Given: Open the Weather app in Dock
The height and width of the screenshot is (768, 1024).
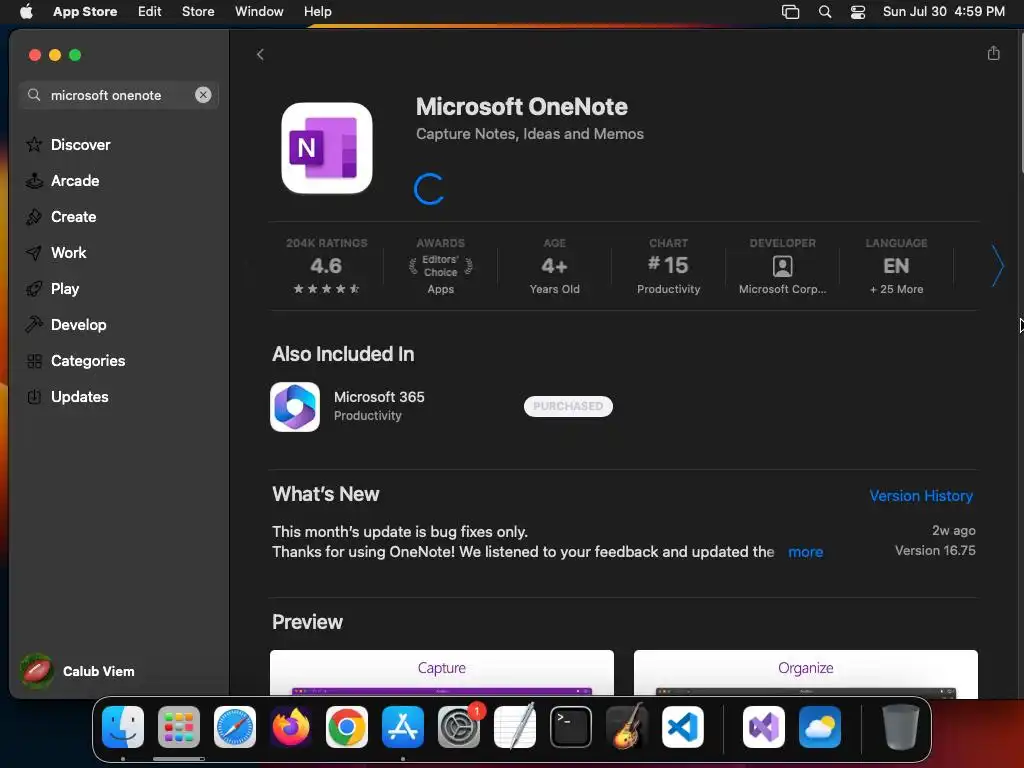Looking at the screenshot, I should [x=820, y=727].
